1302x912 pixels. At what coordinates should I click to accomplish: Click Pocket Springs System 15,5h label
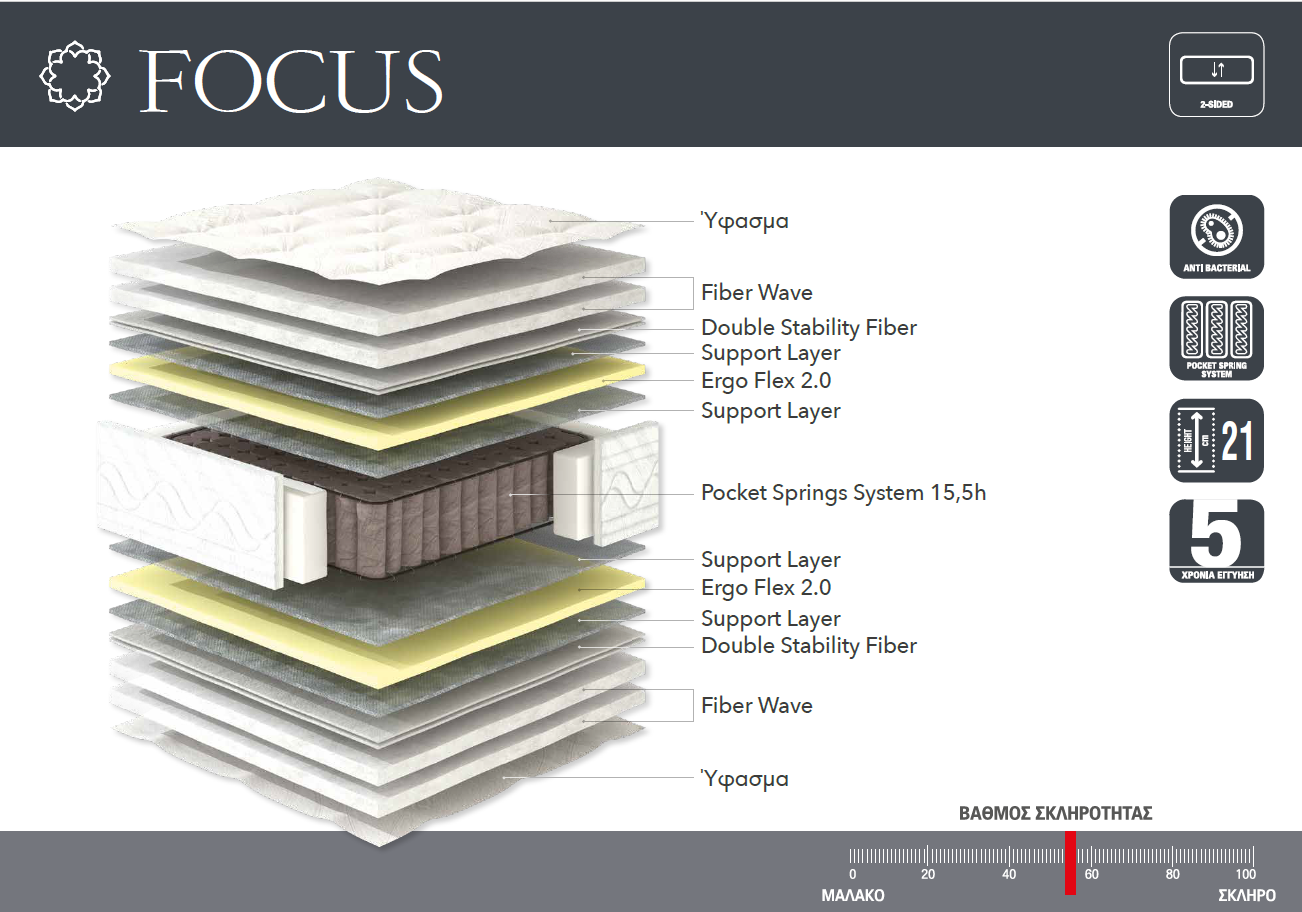tap(844, 493)
